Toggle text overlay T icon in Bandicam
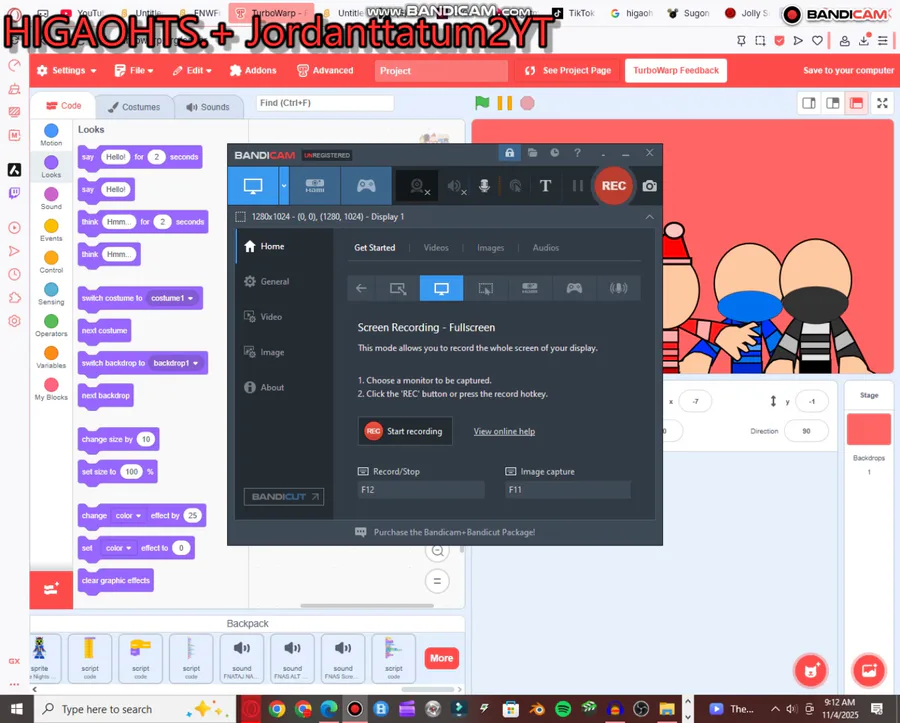Viewport: 900px width, 723px height. 545,186
